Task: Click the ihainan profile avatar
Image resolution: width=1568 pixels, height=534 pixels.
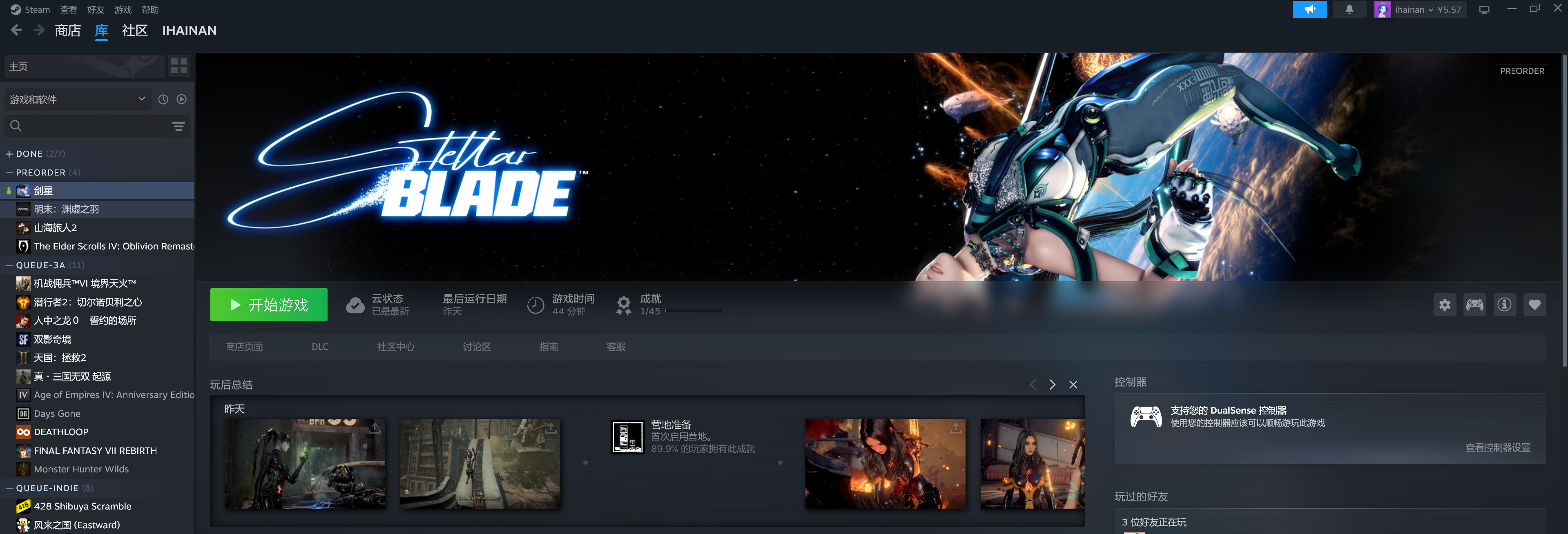Action: (x=1382, y=10)
